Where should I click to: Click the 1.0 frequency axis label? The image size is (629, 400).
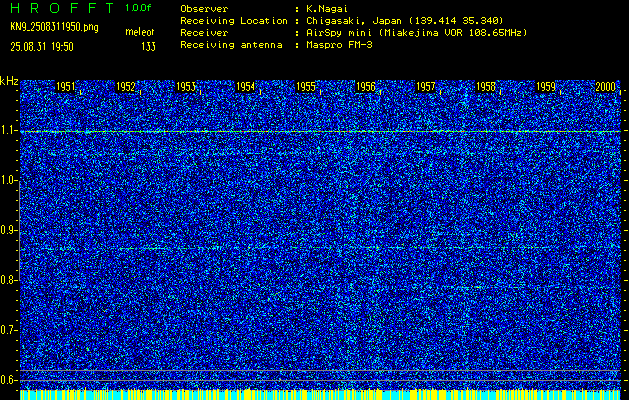point(8,180)
